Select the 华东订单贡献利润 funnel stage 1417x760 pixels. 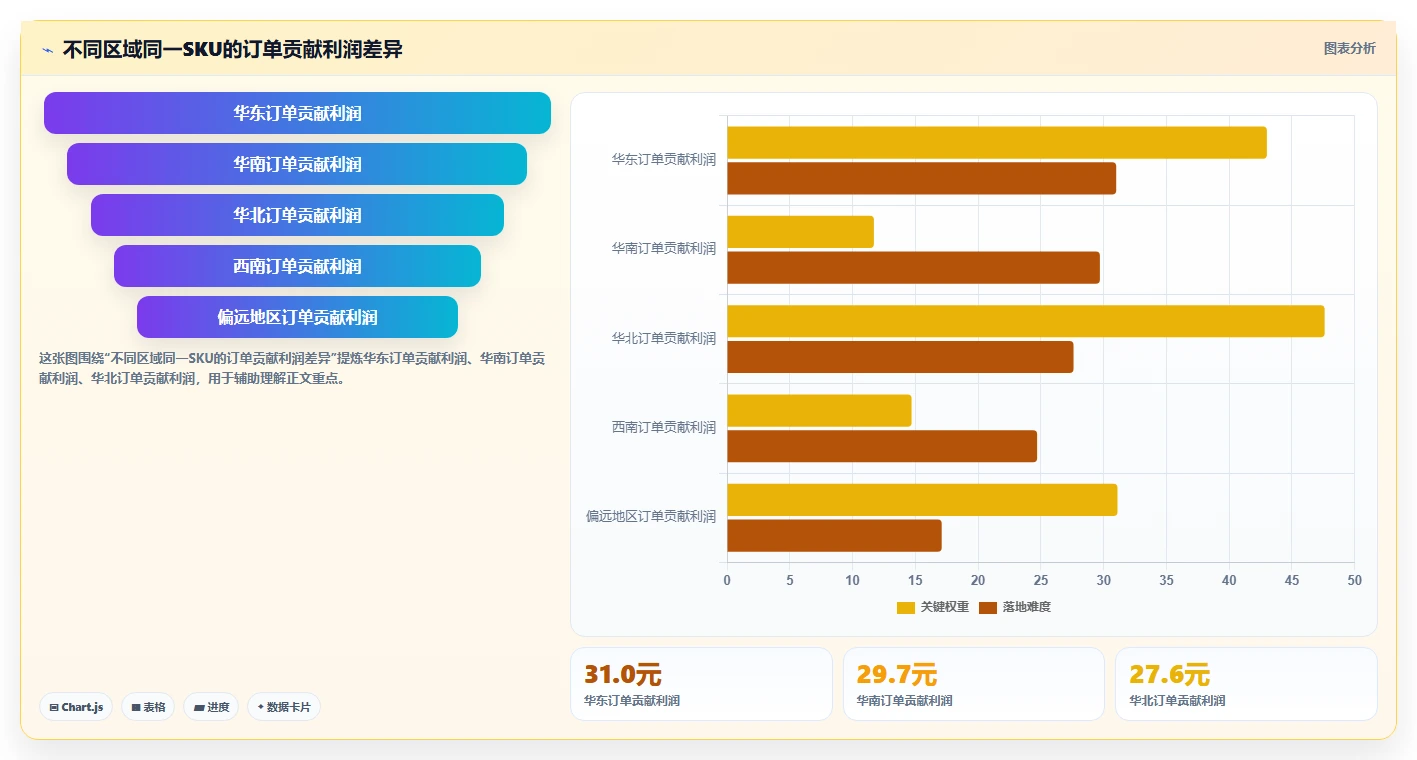click(x=297, y=113)
